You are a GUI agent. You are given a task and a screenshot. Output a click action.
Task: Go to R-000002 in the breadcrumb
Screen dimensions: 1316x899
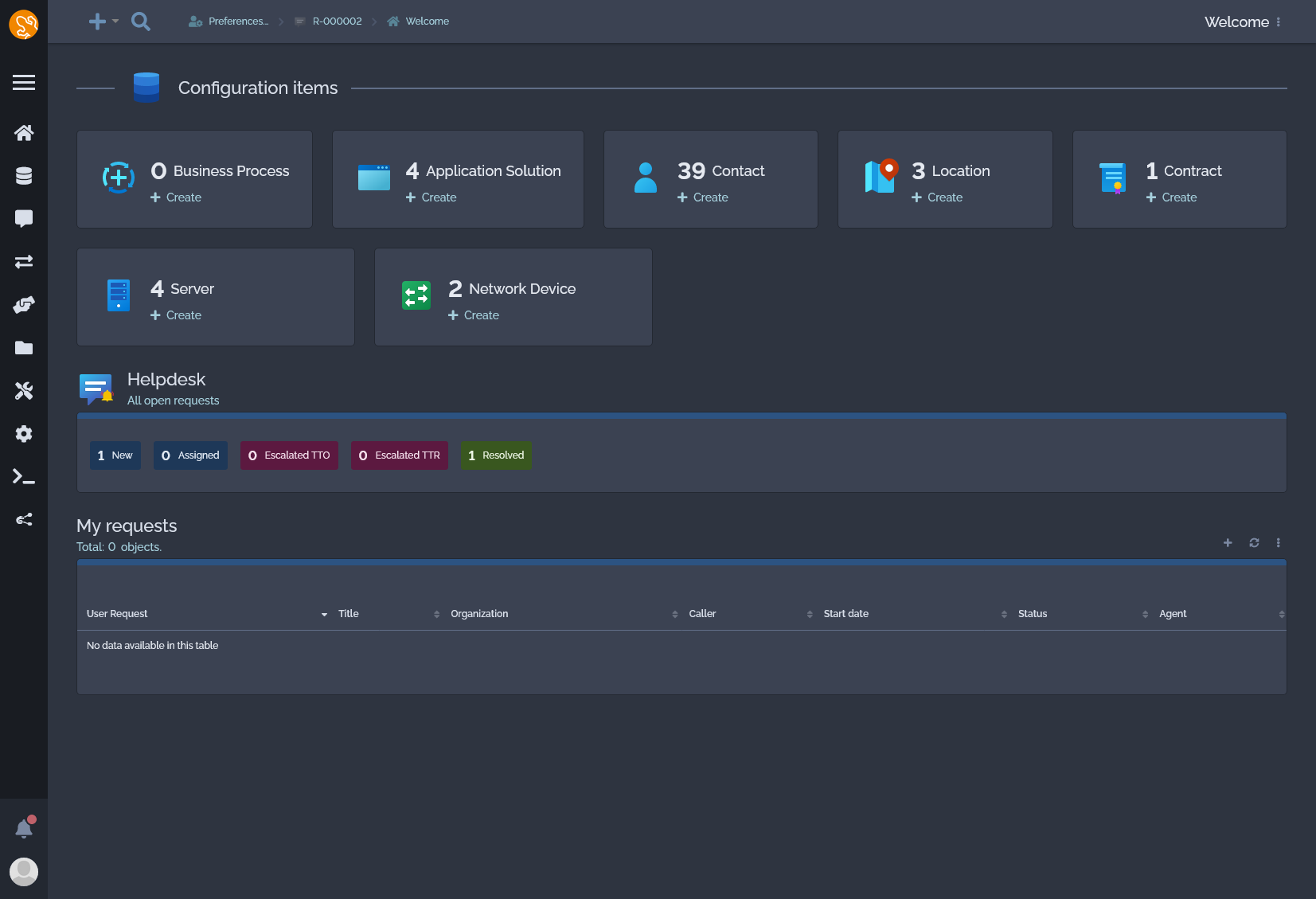337,21
